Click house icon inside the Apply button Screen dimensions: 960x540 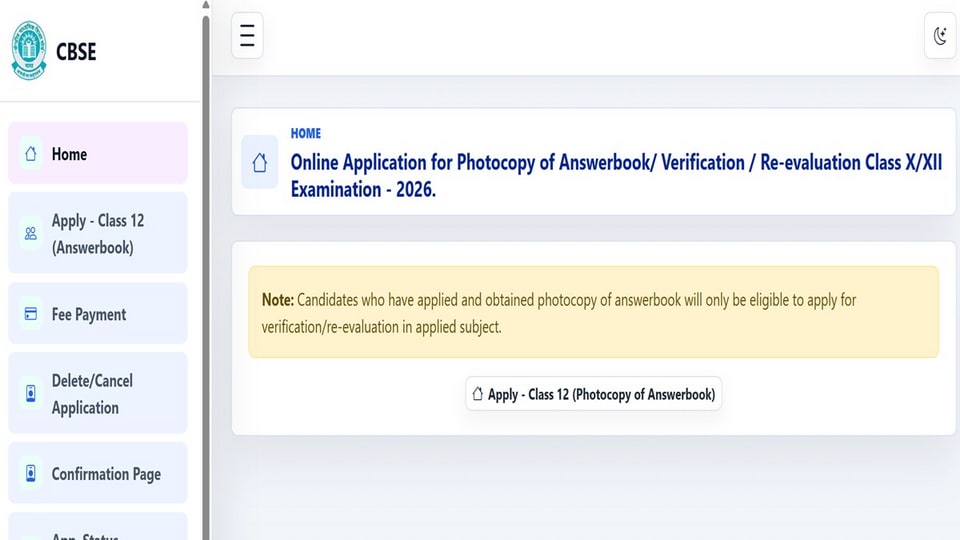pyautogui.click(x=478, y=394)
